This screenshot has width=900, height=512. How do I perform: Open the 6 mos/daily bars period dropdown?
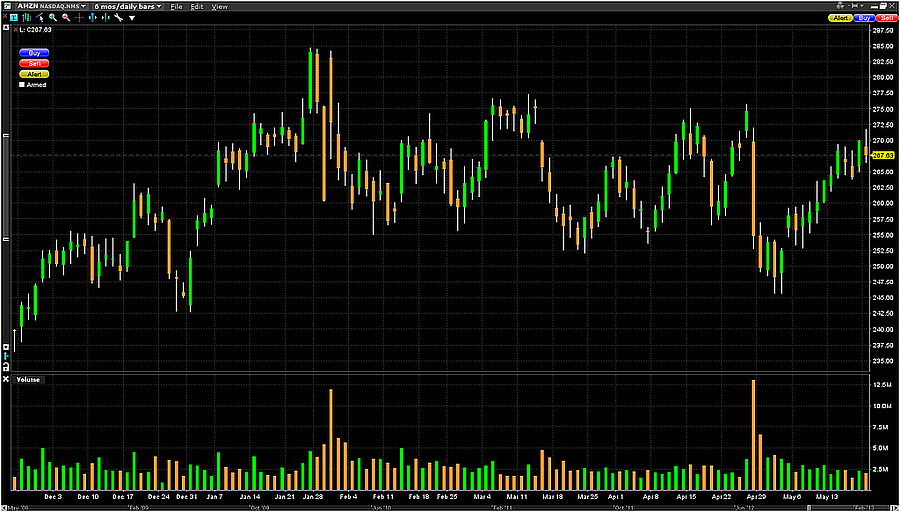click(160, 6)
